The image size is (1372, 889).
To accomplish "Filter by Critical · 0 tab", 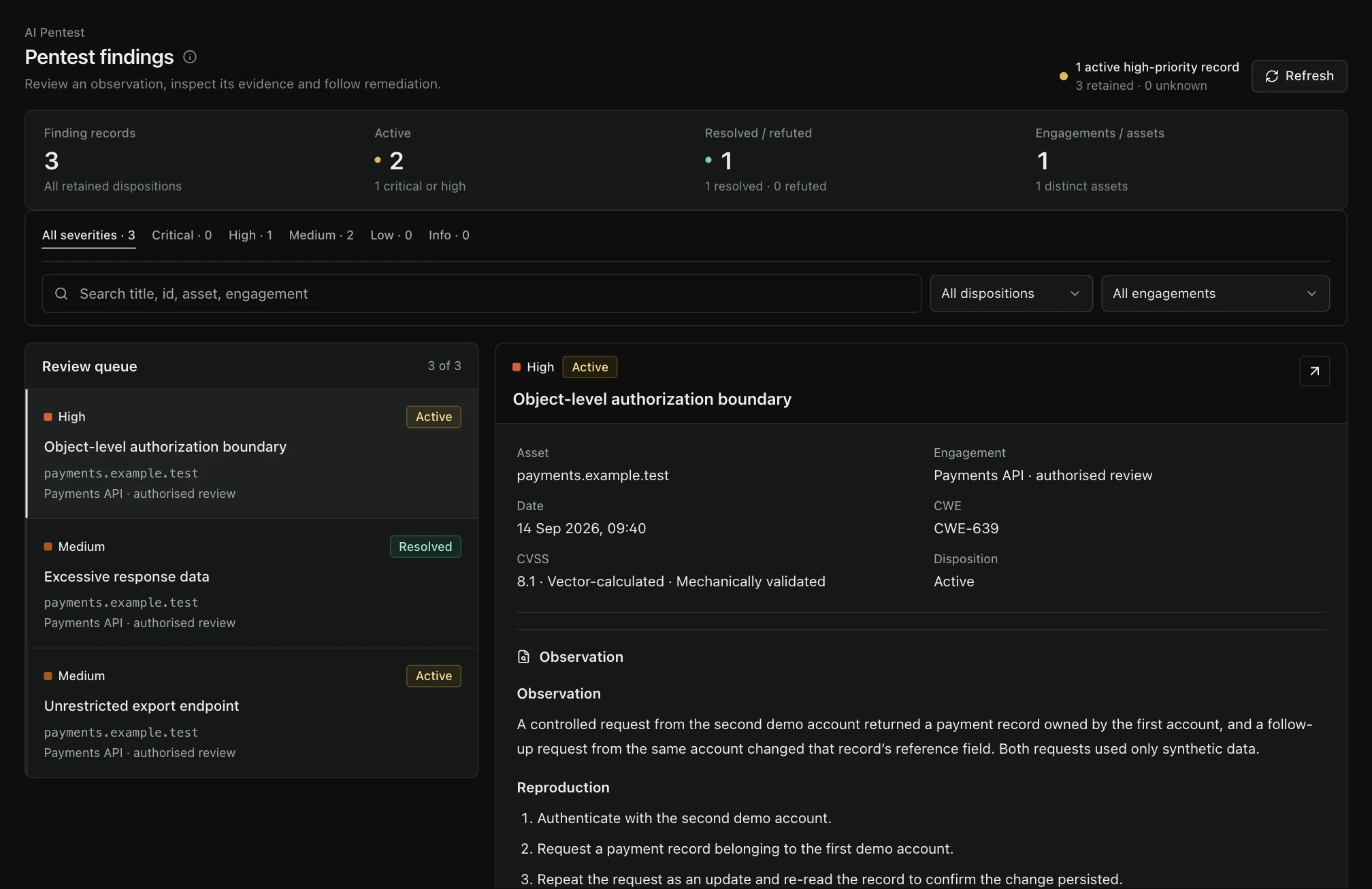I will [x=182, y=235].
